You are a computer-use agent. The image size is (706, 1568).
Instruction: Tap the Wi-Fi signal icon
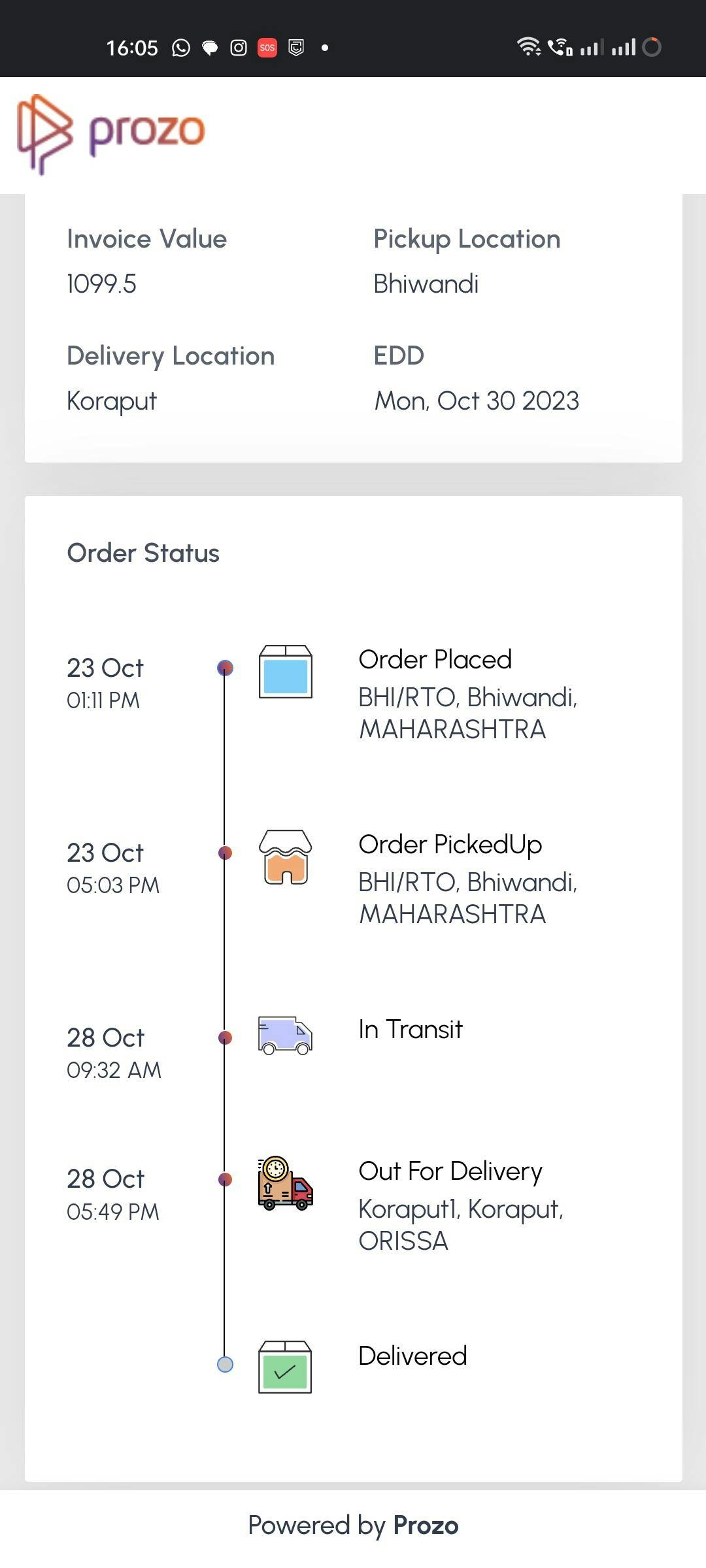pos(528,47)
